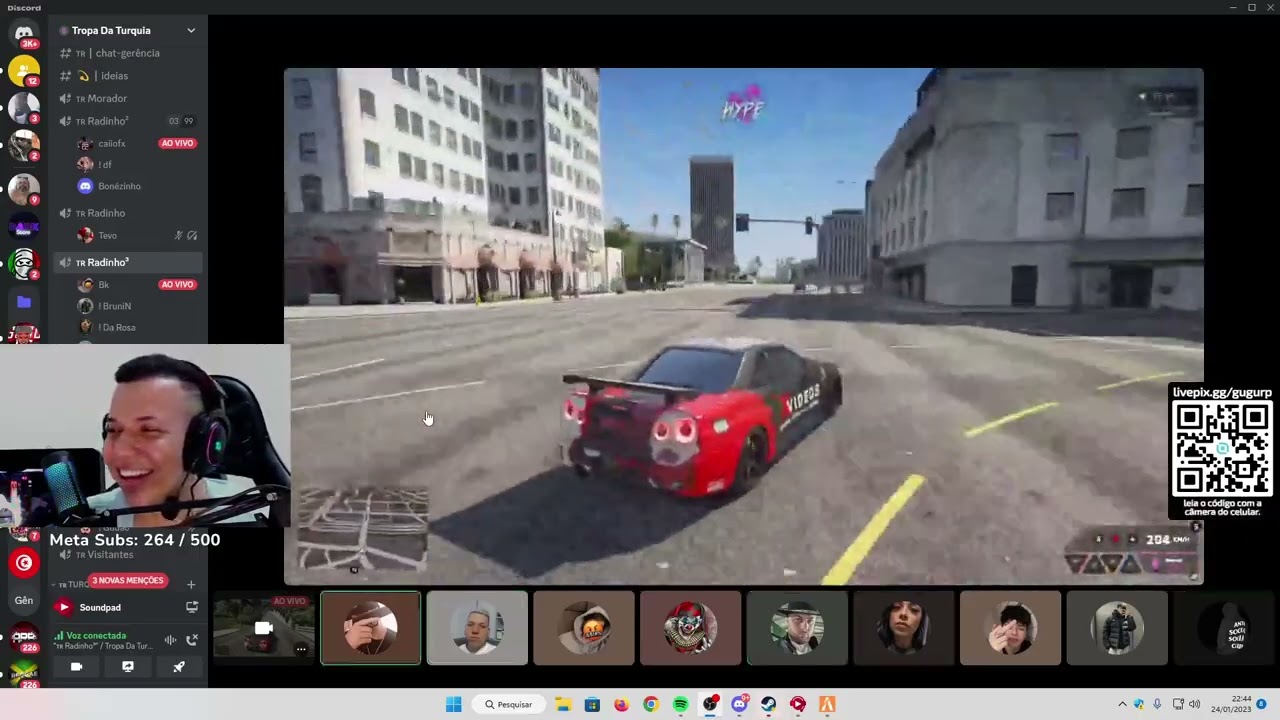Click user '! df' in voice channel
The width and height of the screenshot is (1280, 720).
(x=105, y=164)
